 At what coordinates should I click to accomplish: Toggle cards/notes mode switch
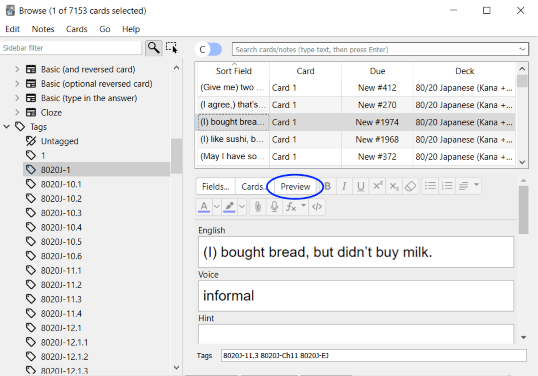(x=208, y=49)
